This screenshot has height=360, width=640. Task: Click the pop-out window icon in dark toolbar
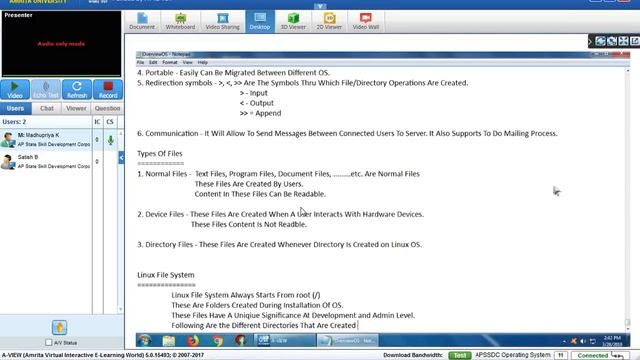click(634, 41)
